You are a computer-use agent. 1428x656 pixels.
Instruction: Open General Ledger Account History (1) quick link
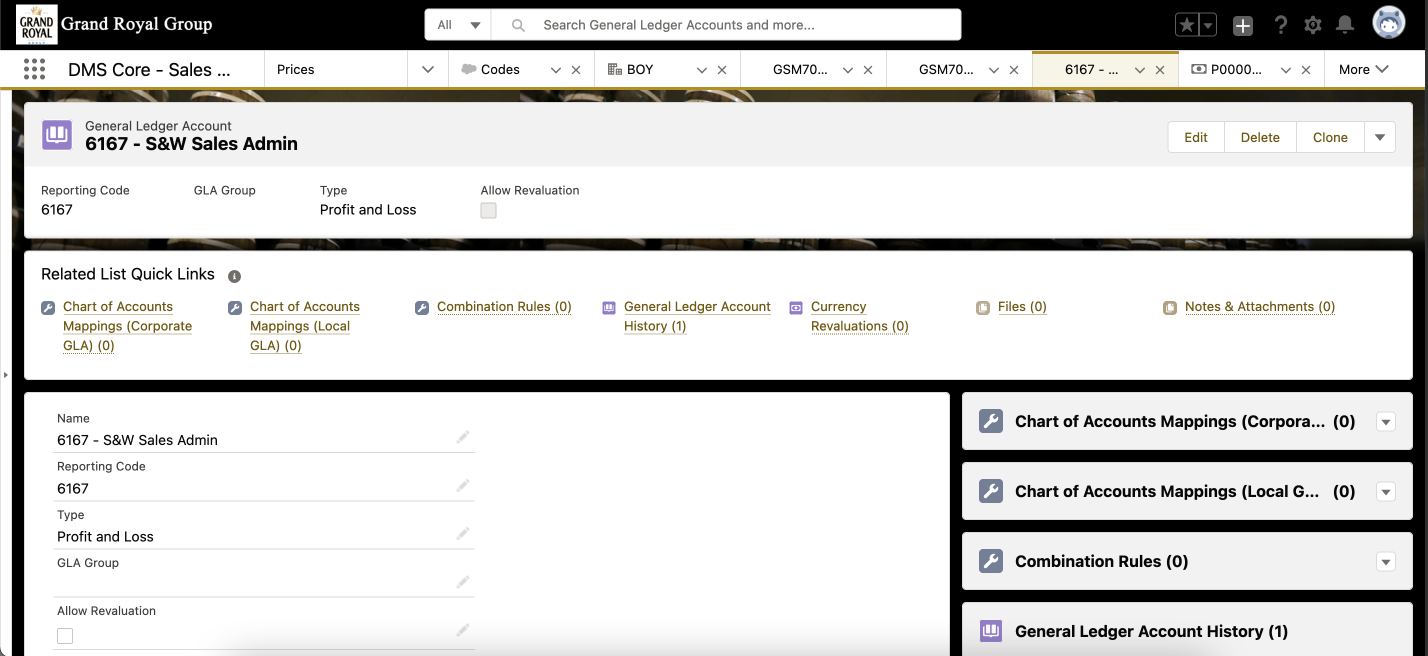coord(697,316)
